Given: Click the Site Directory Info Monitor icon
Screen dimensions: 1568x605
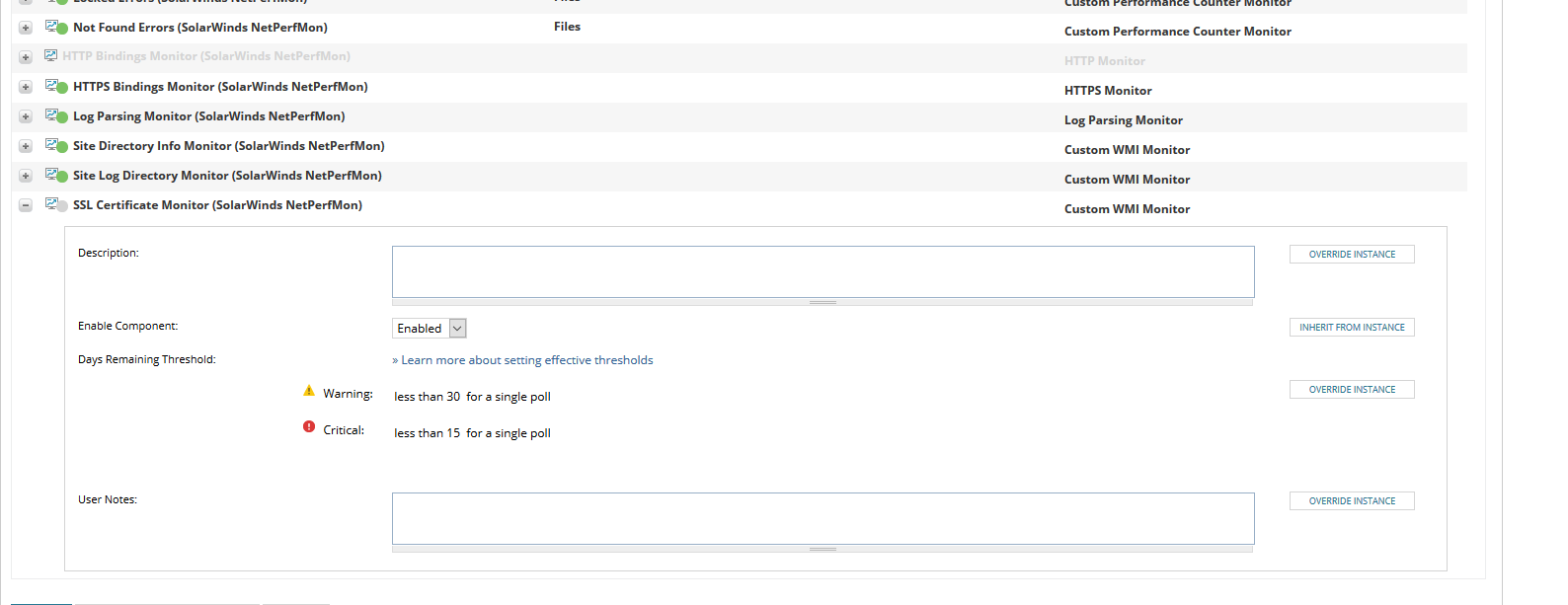Looking at the screenshot, I should 56,145.
